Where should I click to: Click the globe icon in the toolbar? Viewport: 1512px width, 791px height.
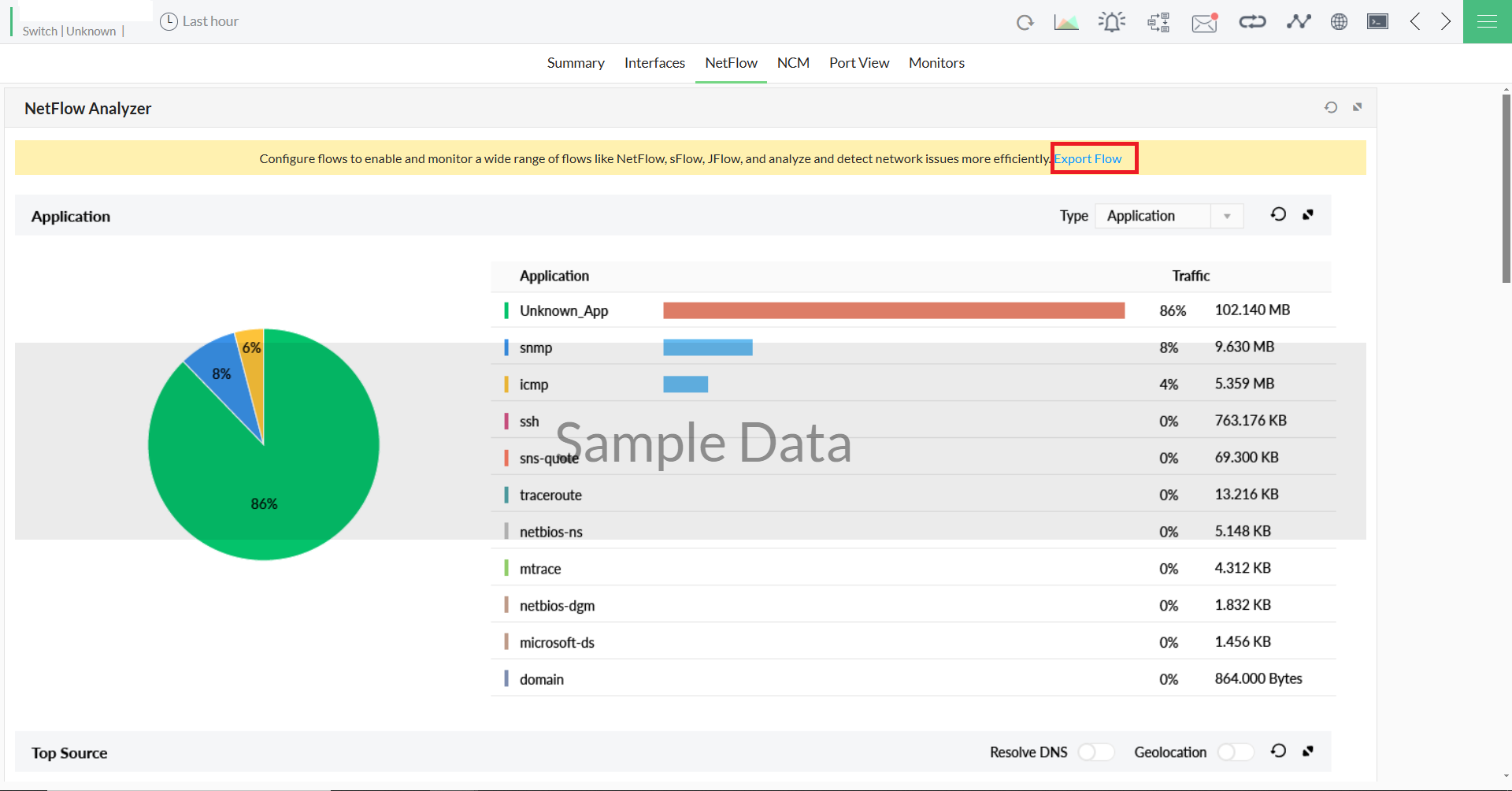point(1339,21)
